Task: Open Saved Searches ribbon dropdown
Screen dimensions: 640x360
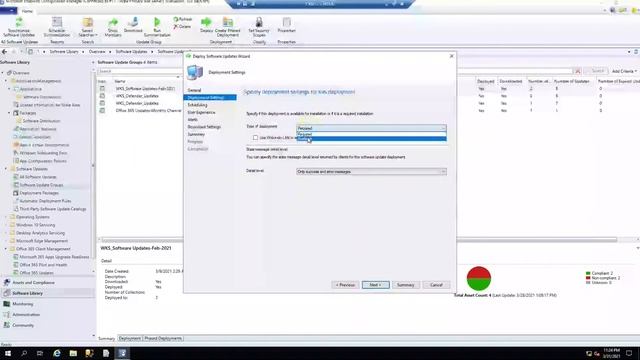Action: point(87,27)
